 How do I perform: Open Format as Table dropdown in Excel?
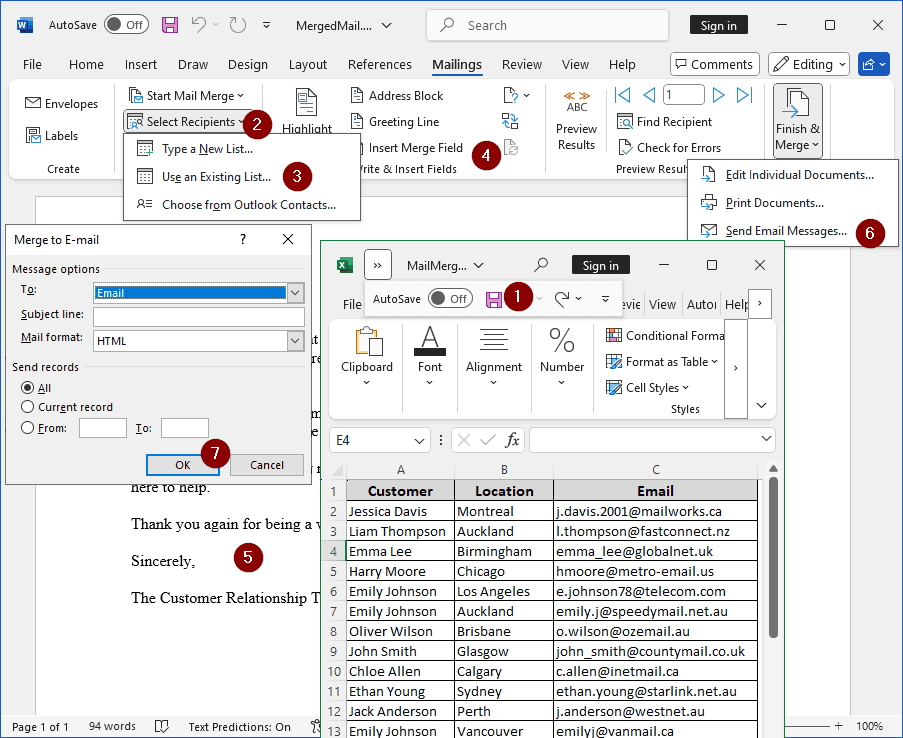[x=662, y=362]
